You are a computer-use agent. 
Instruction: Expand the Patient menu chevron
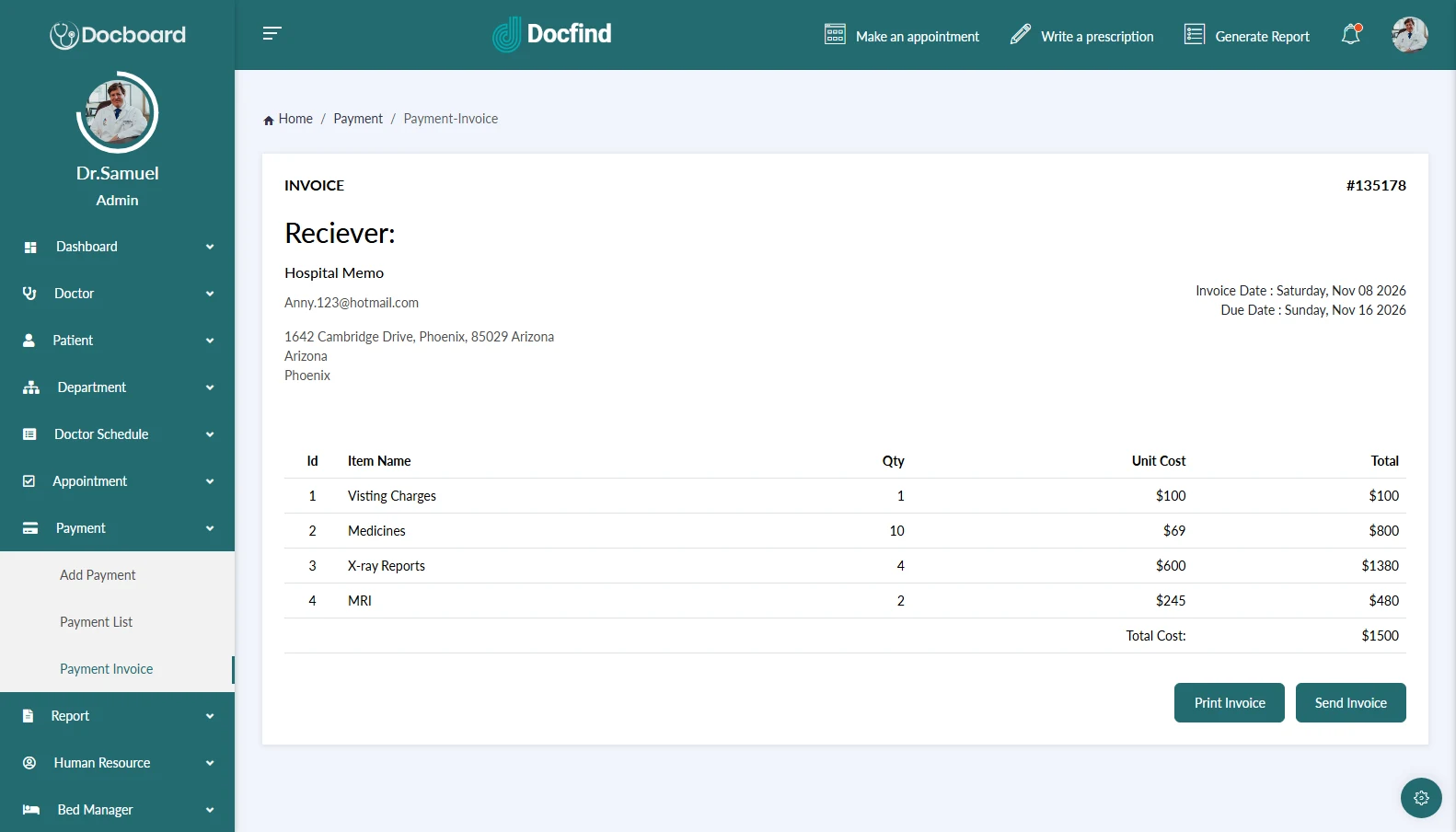[x=210, y=341]
